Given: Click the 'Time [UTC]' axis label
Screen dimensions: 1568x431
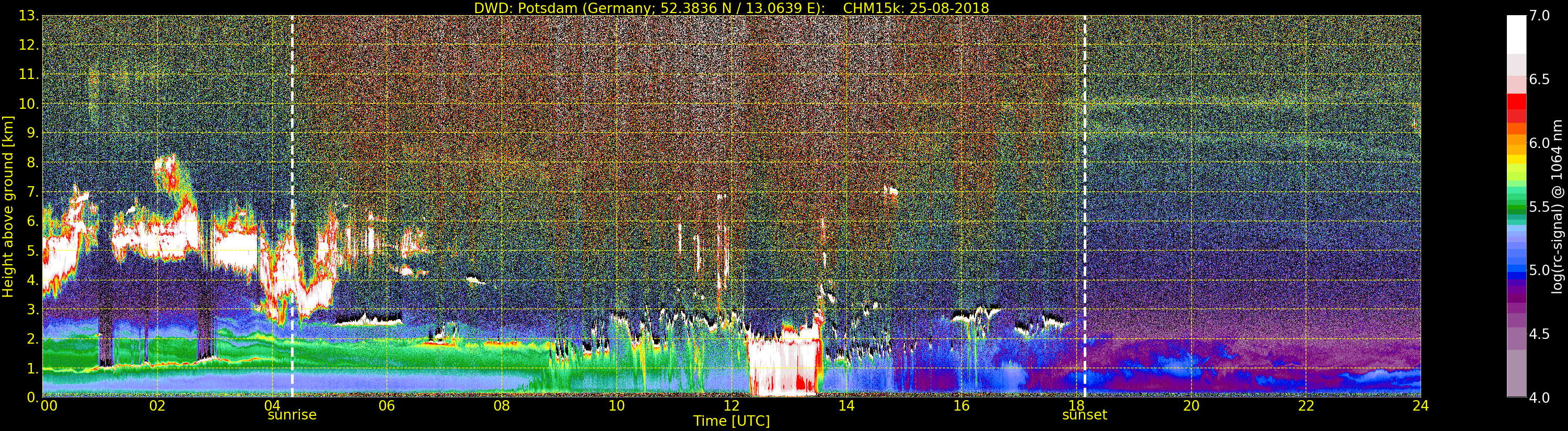Looking at the screenshot, I should pos(731,421).
